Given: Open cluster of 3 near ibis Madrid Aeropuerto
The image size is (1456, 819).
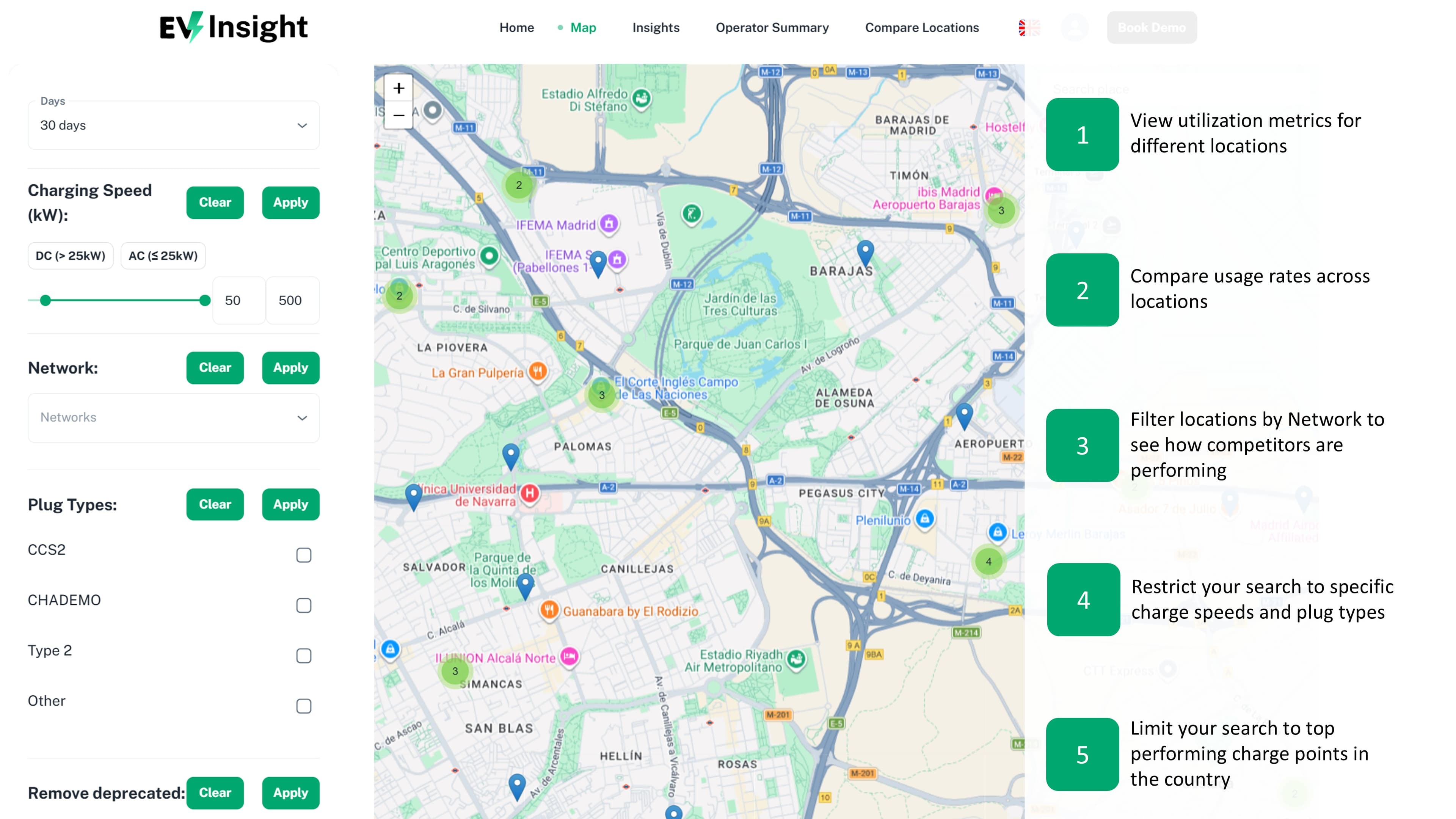Looking at the screenshot, I should pos(1001,211).
